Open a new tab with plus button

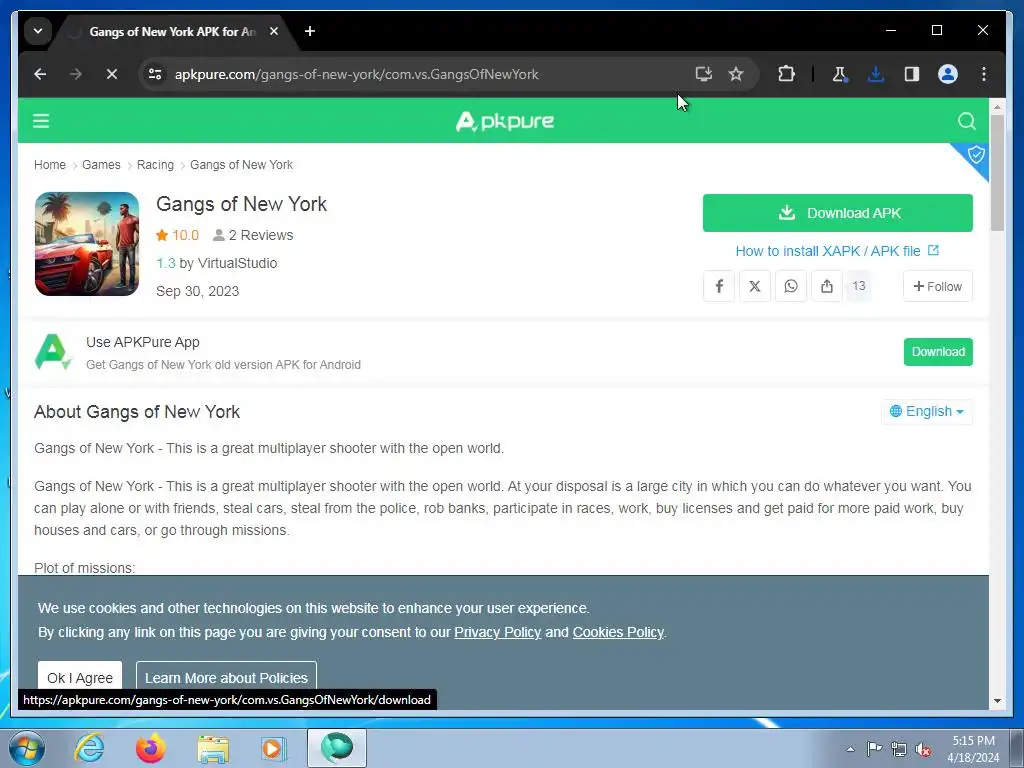point(310,31)
